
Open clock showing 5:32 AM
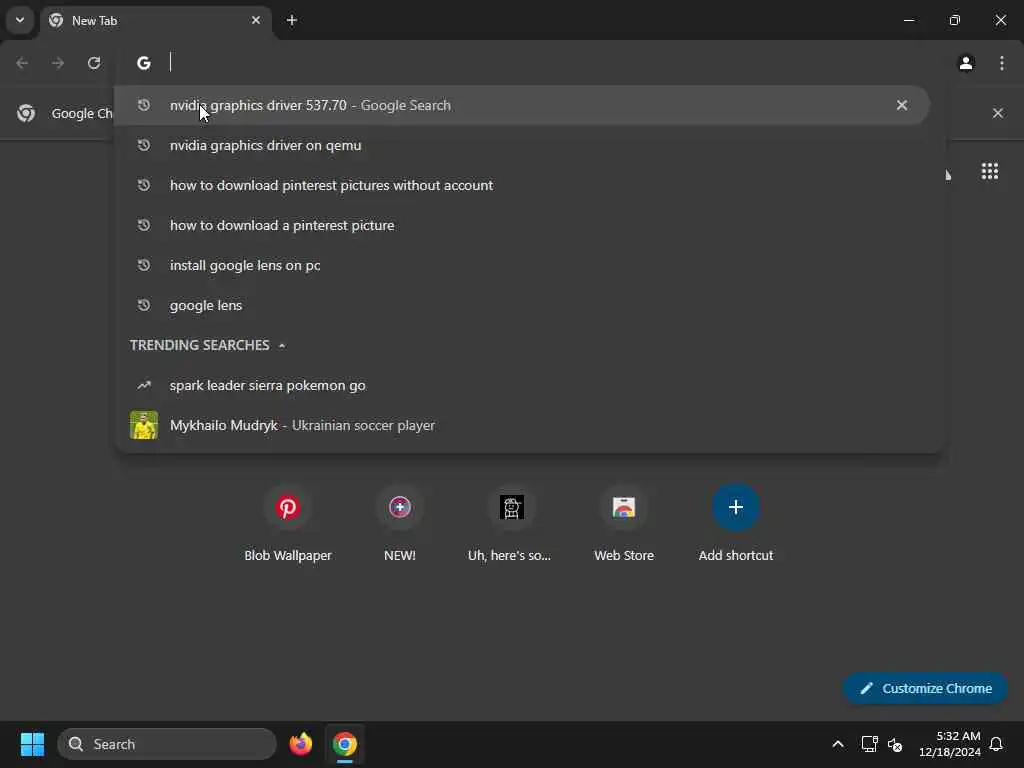(x=950, y=744)
